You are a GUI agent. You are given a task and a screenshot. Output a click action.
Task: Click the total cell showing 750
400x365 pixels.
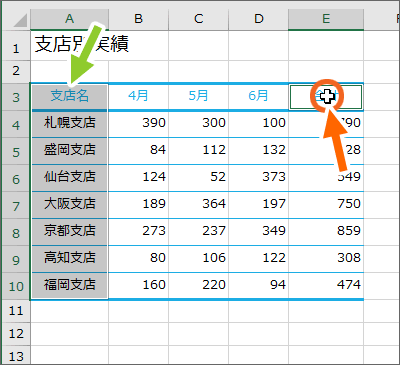(x=326, y=205)
